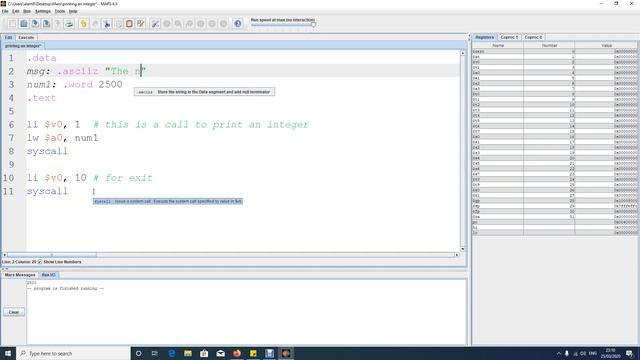Click the 'program is finished running' output text

65,289
